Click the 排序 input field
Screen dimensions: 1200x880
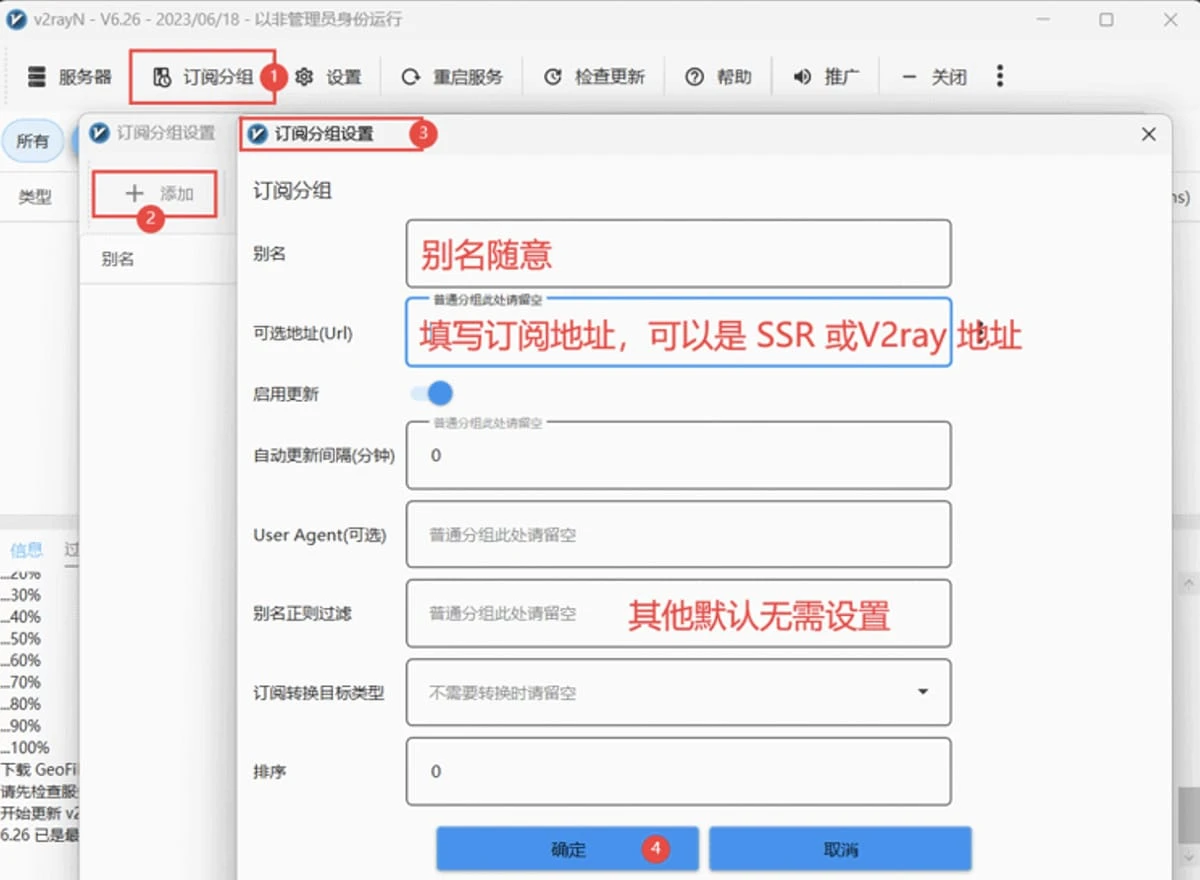(678, 771)
